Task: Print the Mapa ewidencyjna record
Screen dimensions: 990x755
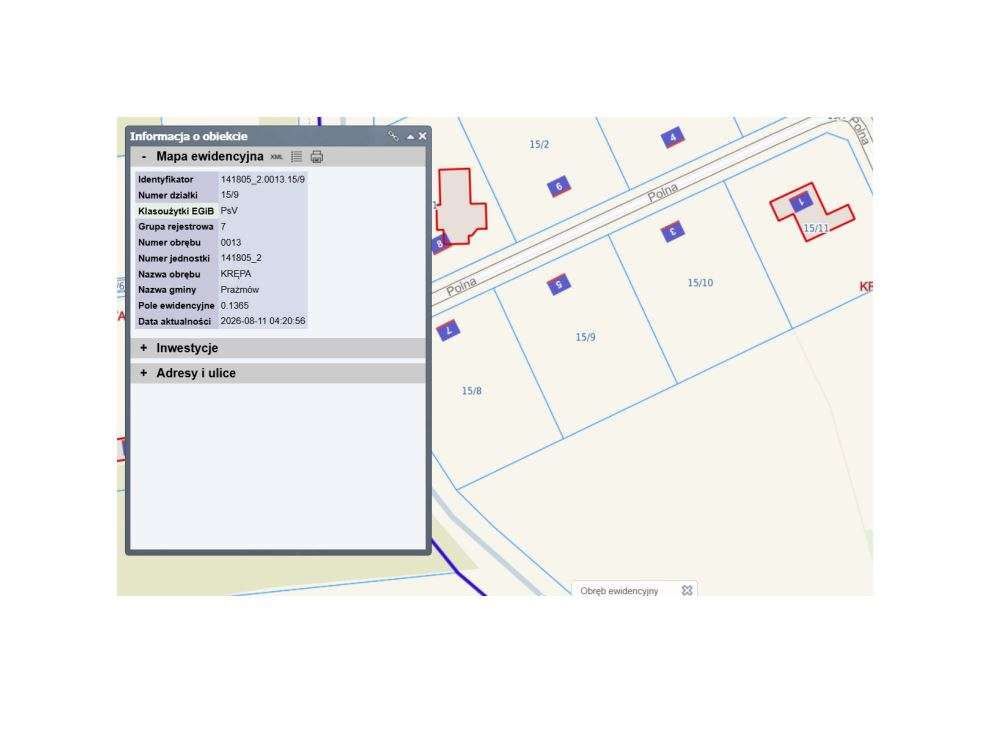Action: click(x=317, y=157)
